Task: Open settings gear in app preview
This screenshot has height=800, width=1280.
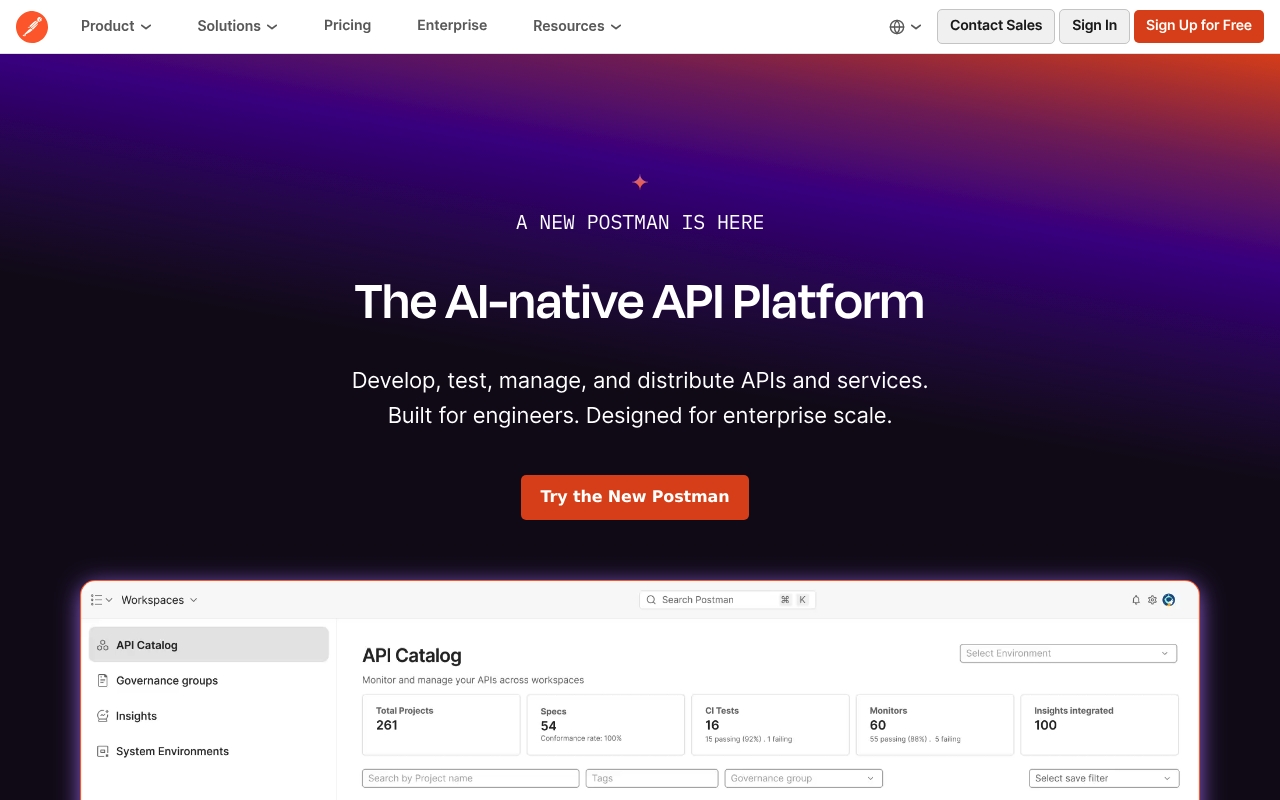Action: point(1152,600)
